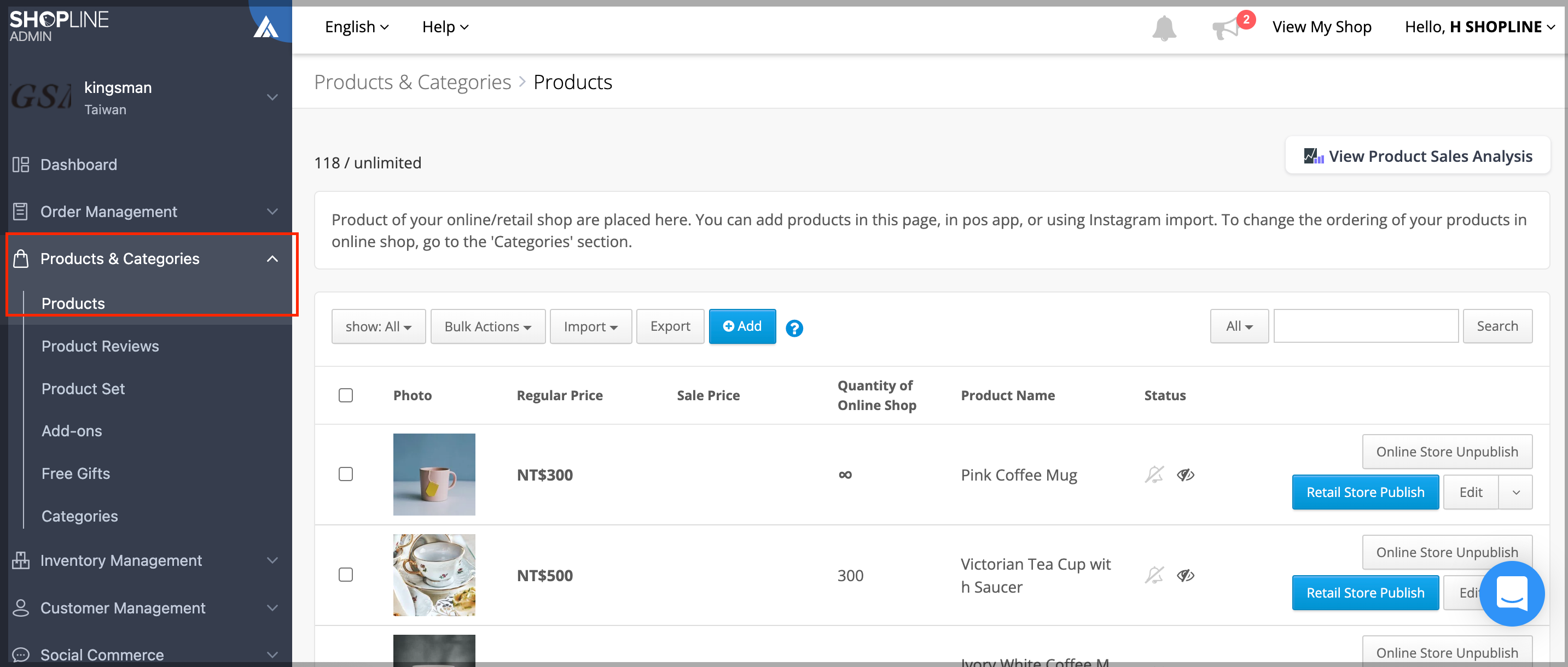Select Product Set in sidebar
Image resolution: width=1568 pixels, height=667 pixels.
[83, 389]
